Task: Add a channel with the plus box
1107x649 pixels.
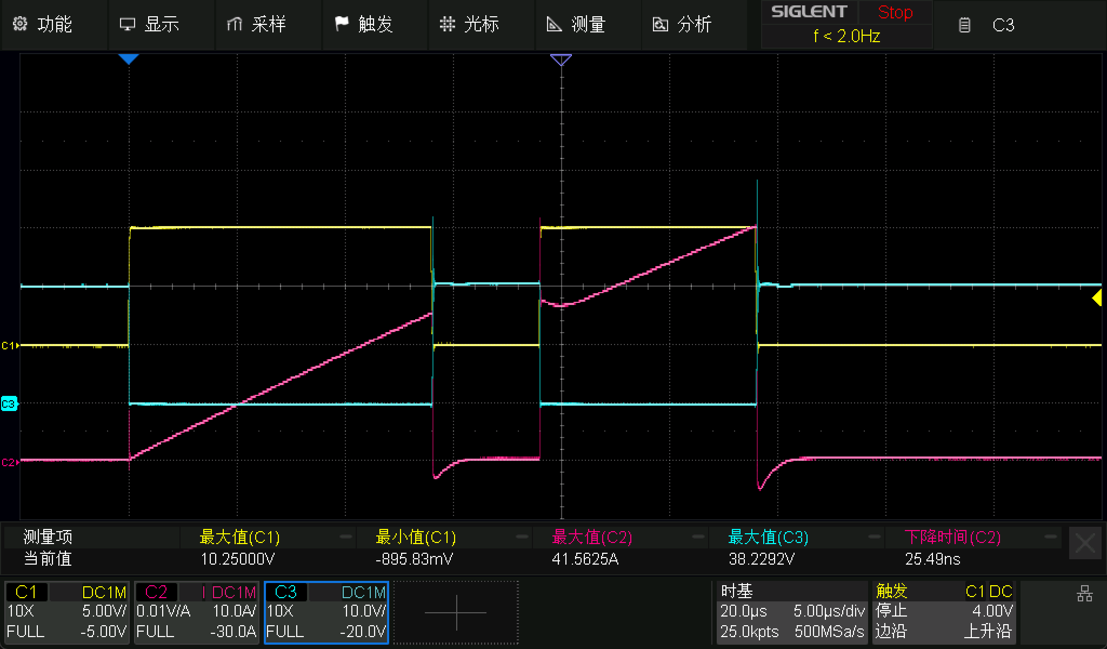Action: click(456, 612)
